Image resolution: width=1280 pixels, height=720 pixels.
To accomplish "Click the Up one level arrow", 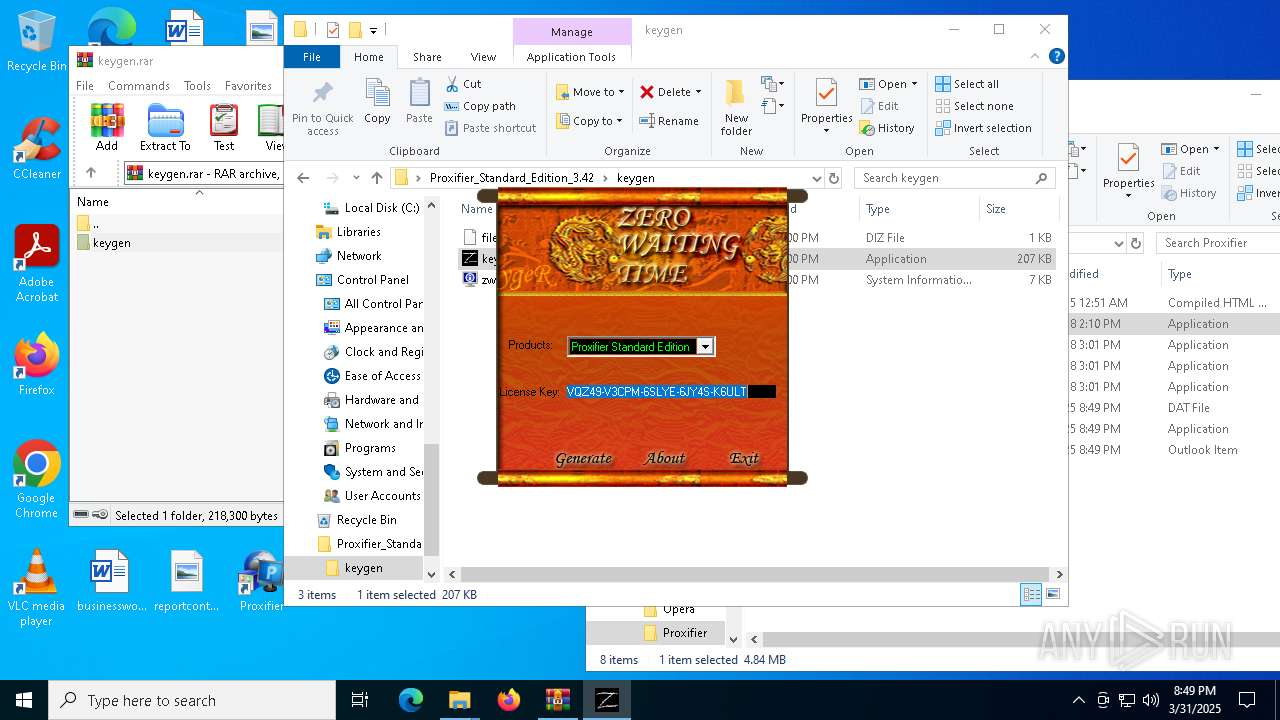I will pos(377,178).
